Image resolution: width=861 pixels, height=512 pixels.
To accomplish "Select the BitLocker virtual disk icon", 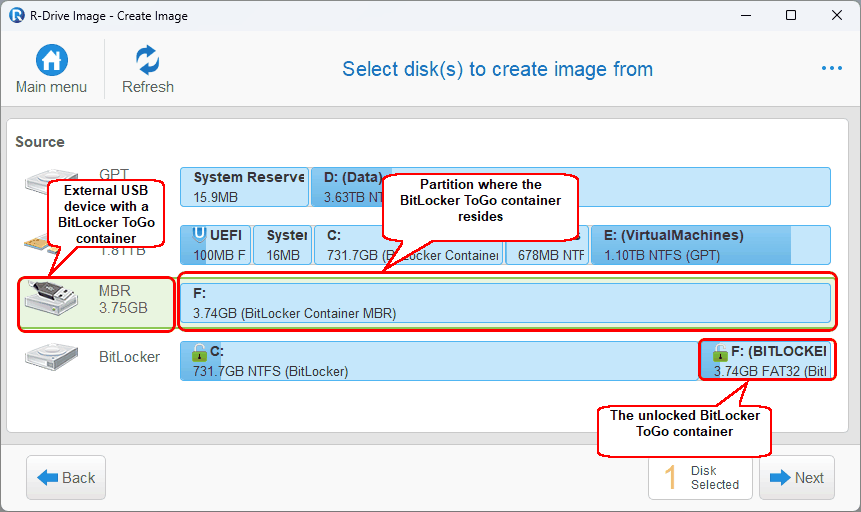I will coord(52,357).
